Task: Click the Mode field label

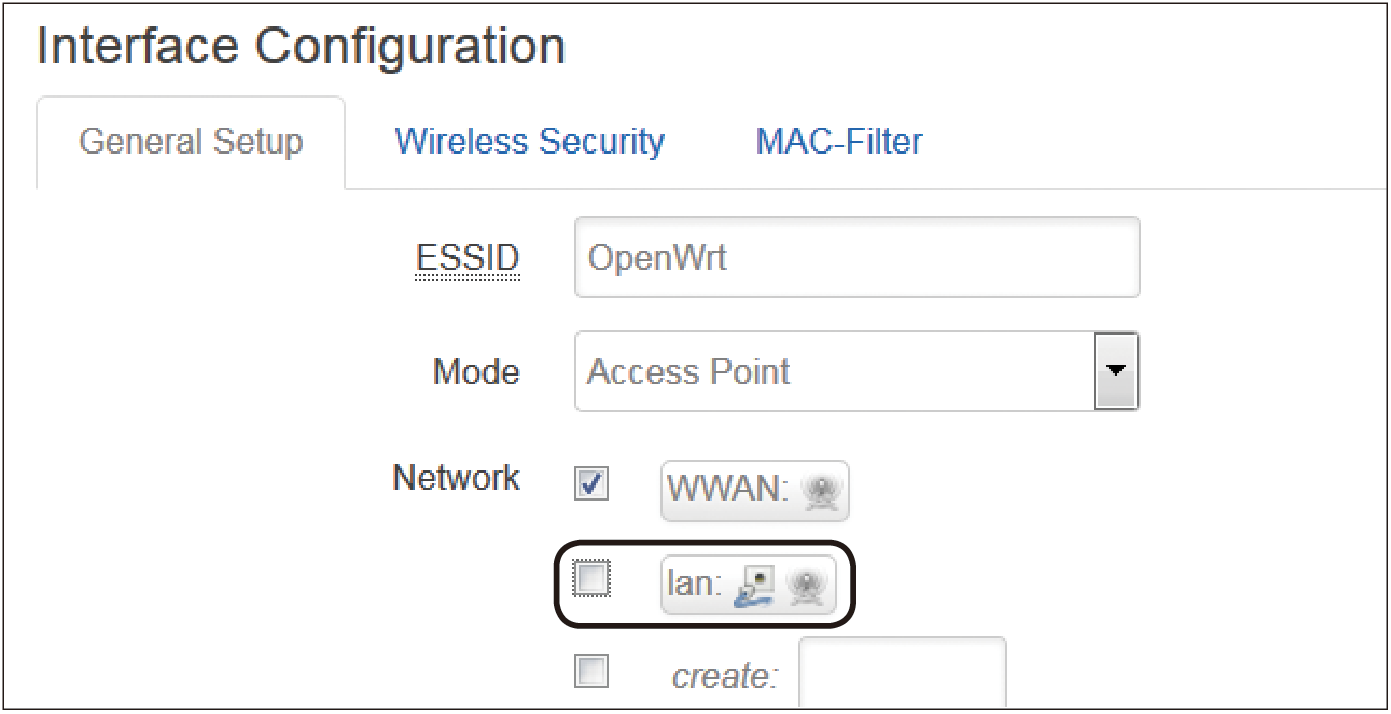Action: [476, 372]
